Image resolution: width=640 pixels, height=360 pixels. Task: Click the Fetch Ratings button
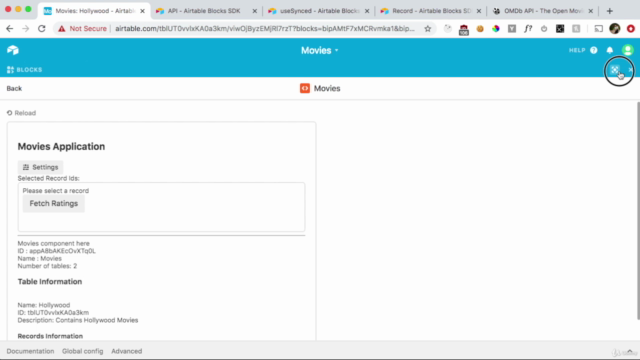[53, 203]
